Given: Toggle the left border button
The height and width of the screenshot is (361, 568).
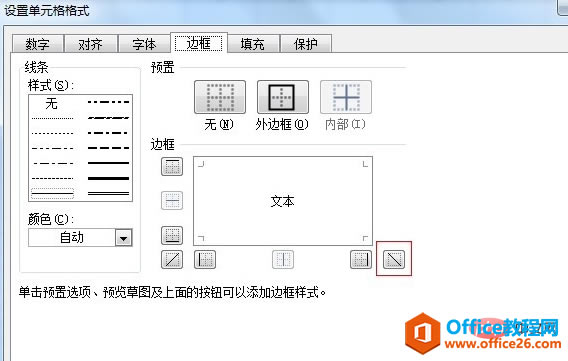Looking at the screenshot, I should click(205, 260).
